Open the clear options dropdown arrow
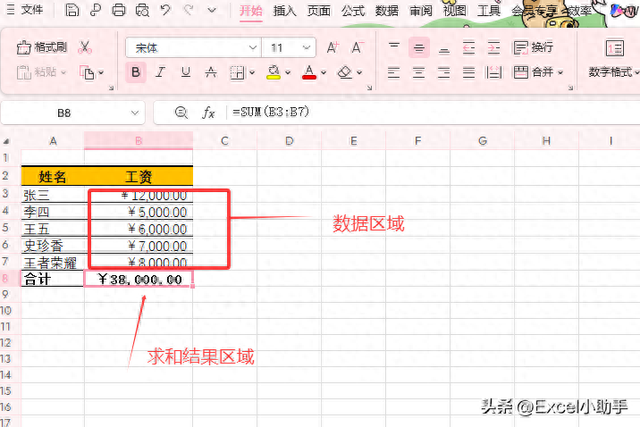Screen dimensions: 640x427 [x=360, y=73]
